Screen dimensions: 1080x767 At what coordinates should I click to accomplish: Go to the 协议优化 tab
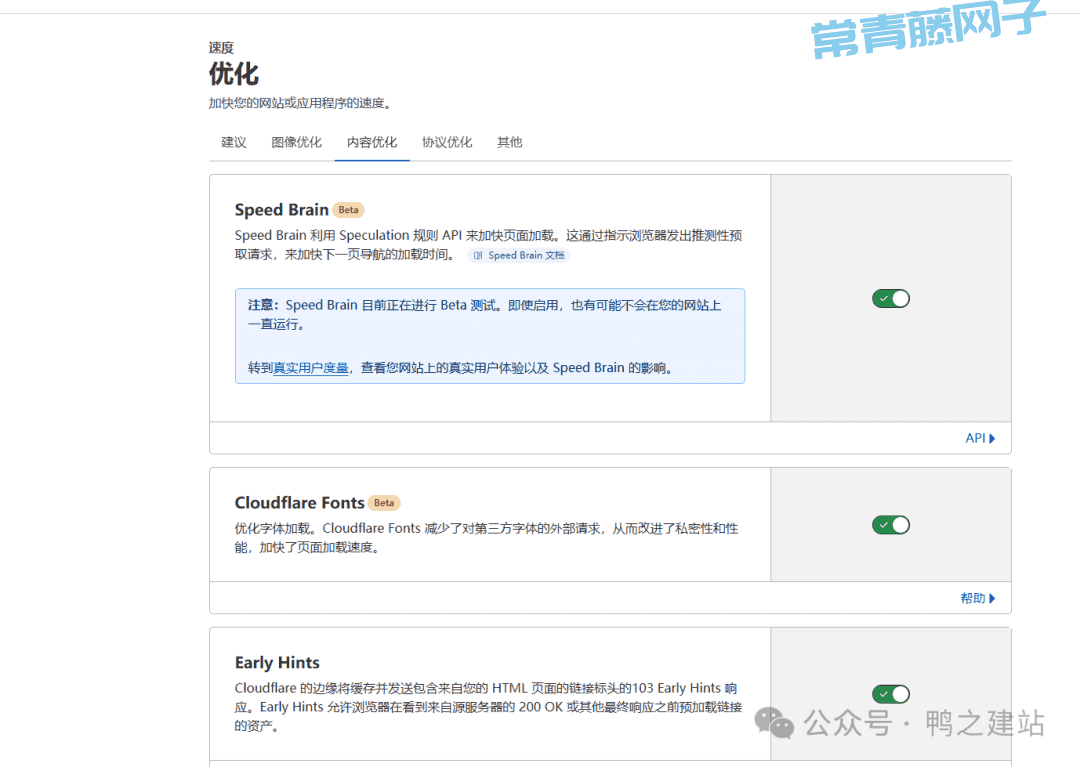click(447, 143)
